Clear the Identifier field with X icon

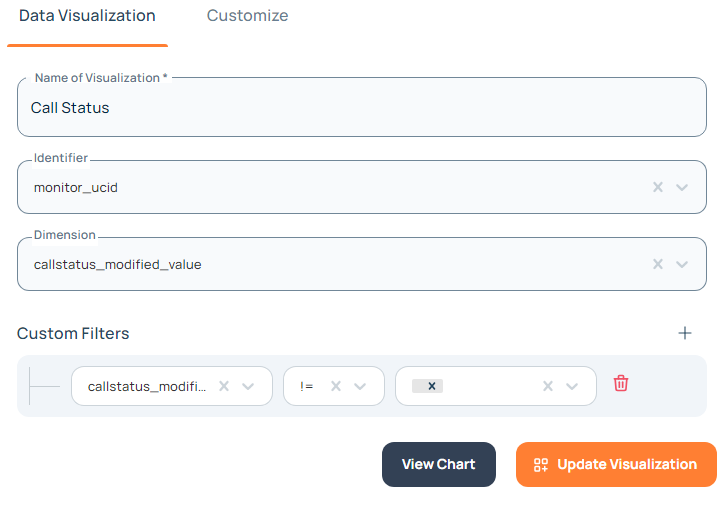(x=658, y=187)
